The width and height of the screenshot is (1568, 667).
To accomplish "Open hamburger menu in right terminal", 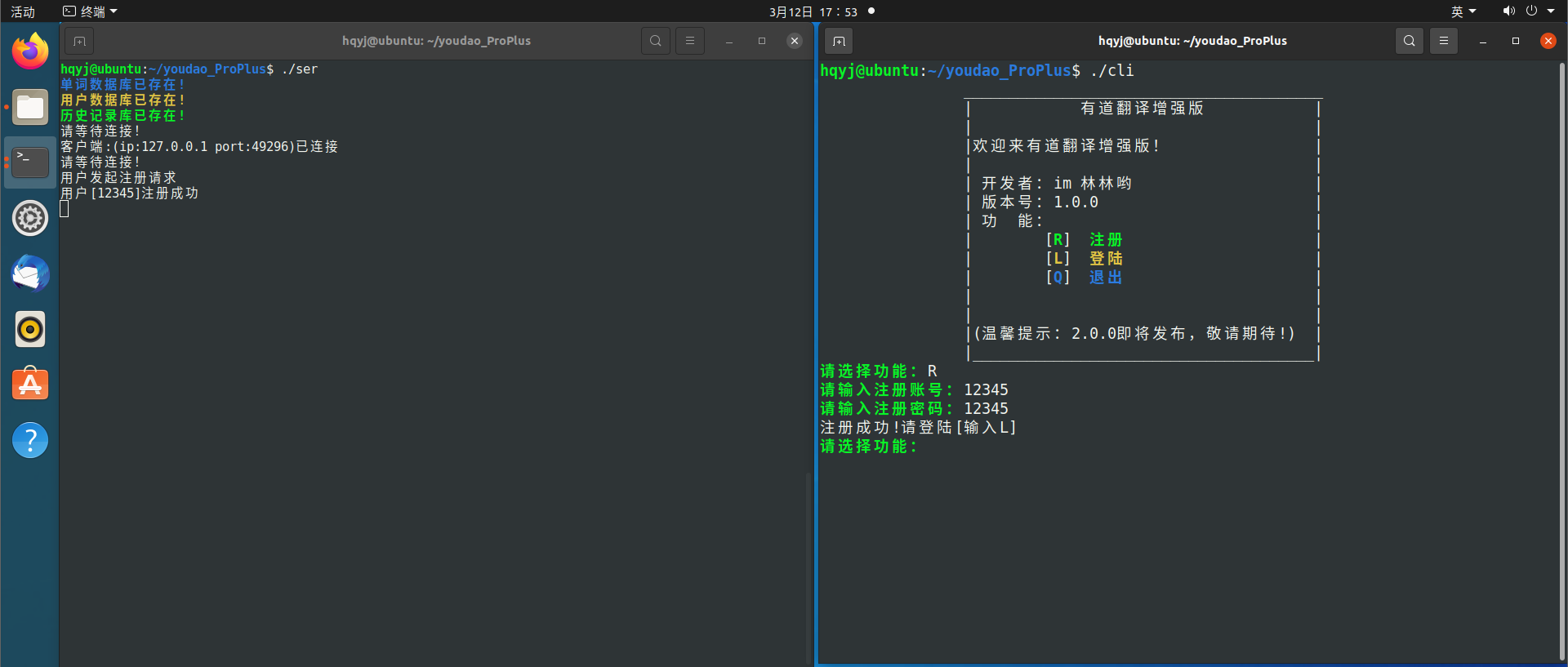I will tap(1444, 41).
